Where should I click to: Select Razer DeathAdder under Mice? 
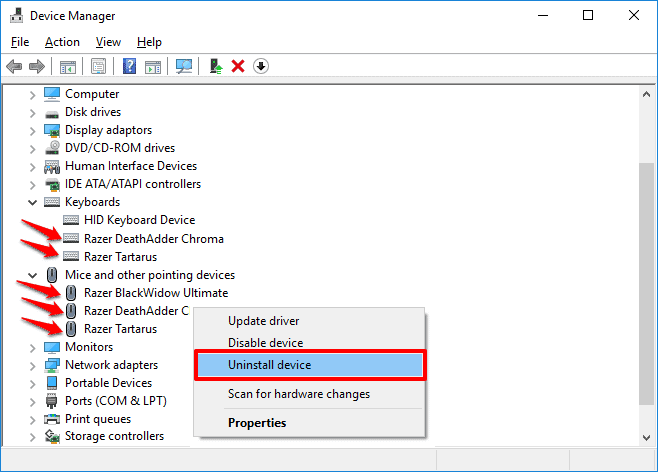[x=136, y=311]
